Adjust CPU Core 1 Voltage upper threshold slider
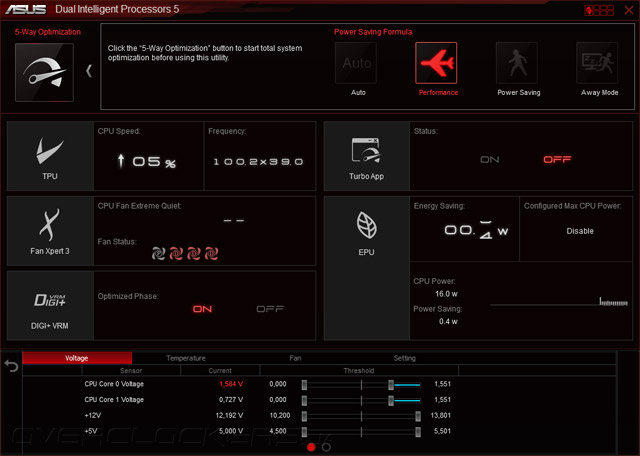The image size is (640, 456). pos(391,400)
